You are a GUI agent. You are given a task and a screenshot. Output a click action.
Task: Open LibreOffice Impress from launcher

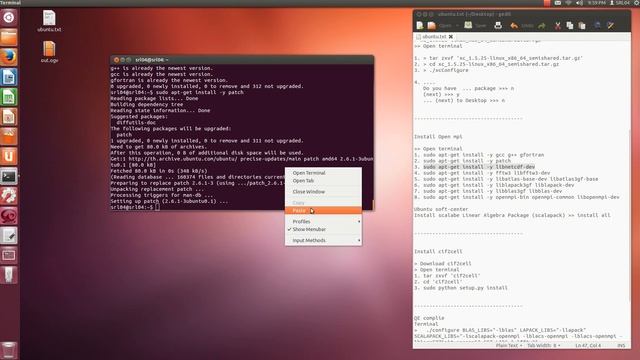9,117
